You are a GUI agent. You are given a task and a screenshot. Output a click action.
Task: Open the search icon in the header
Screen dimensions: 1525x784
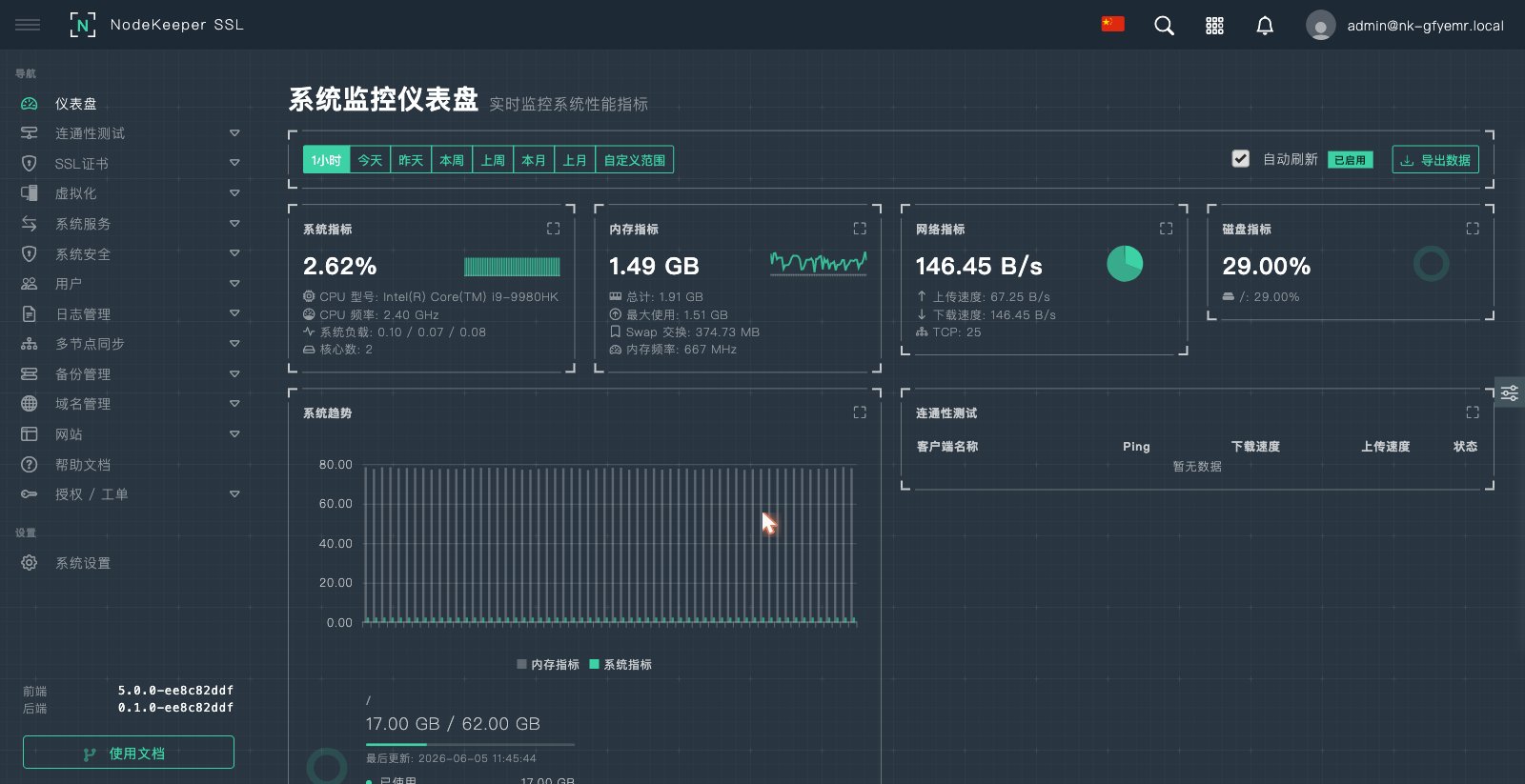pos(1164,26)
